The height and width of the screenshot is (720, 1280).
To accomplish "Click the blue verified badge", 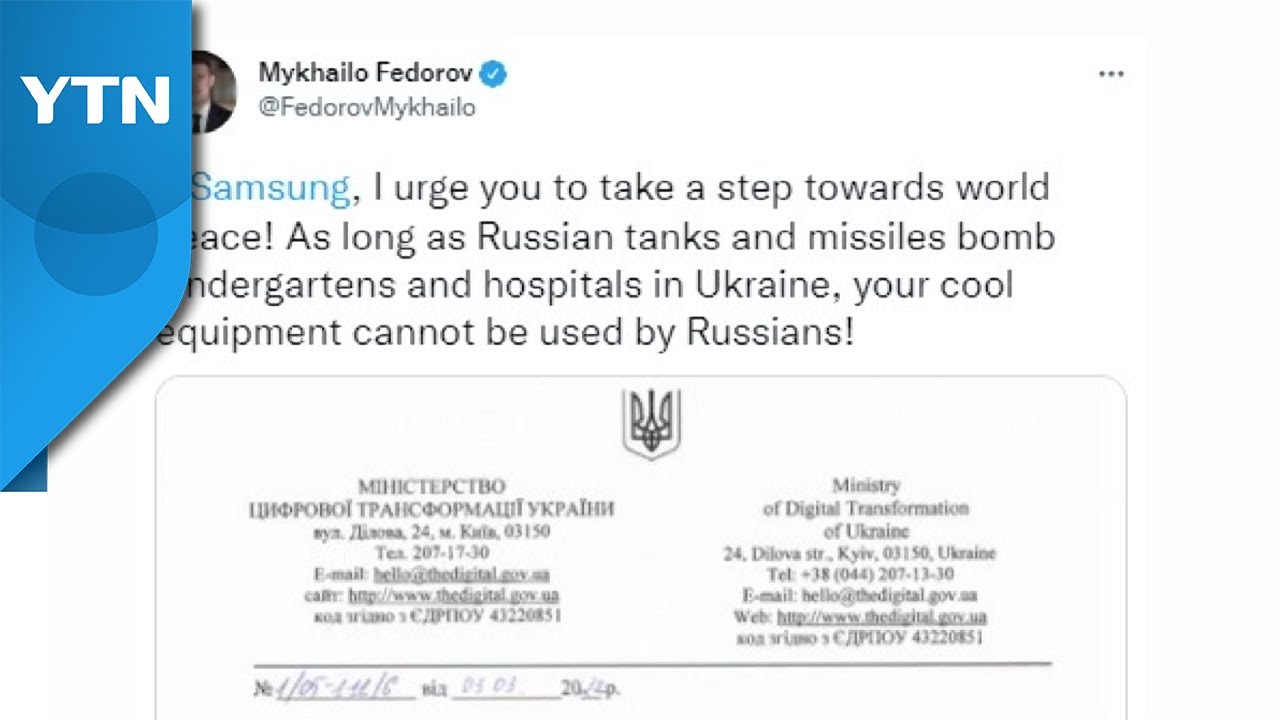I will tap(493, 73).
